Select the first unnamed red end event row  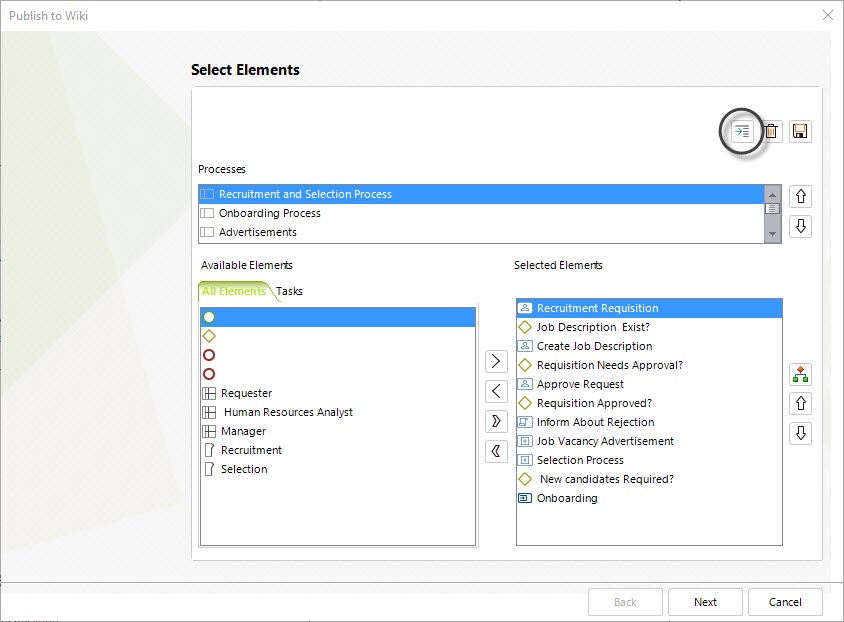pos(338,355)
